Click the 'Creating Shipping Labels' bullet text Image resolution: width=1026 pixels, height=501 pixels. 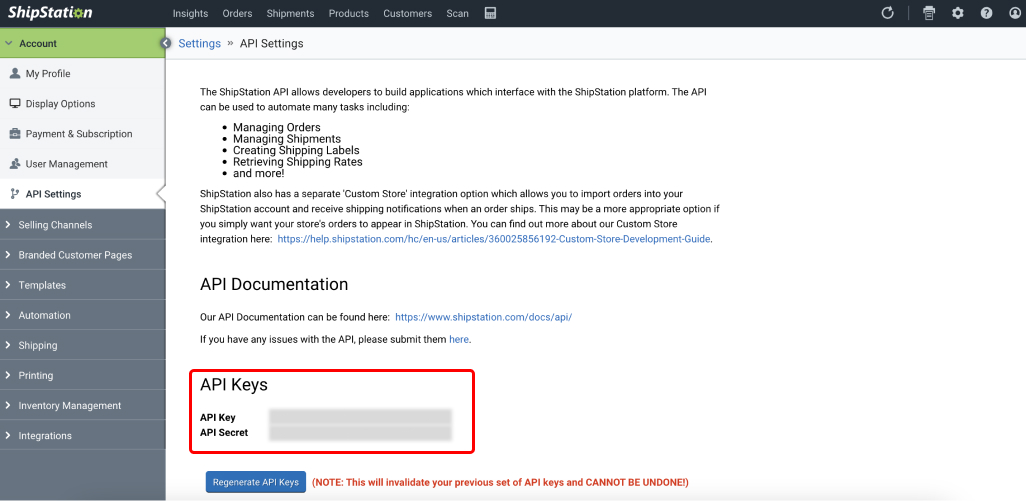point(296,150)
